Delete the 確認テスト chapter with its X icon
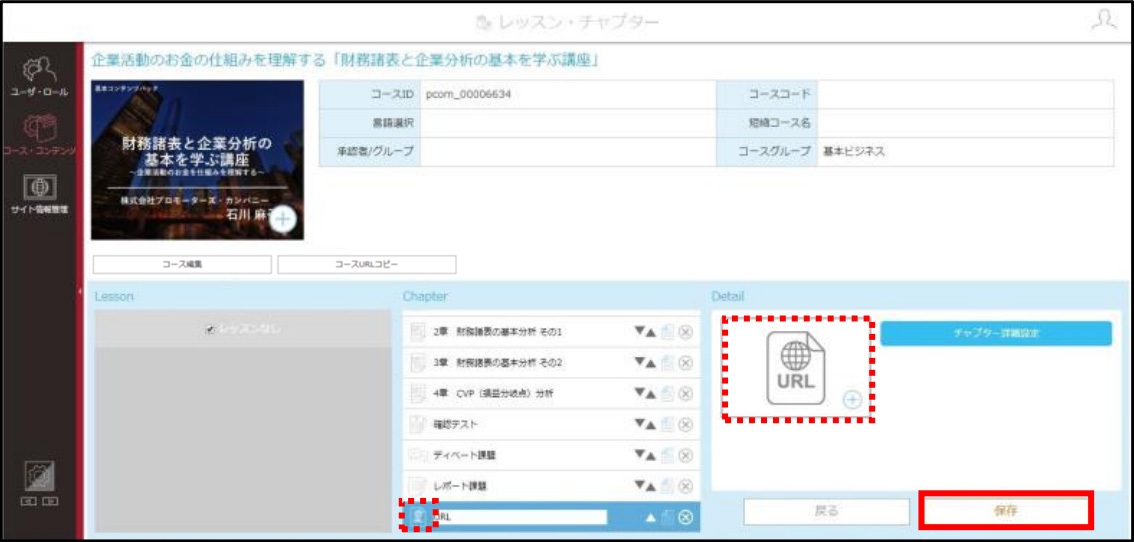This screenshot has width=1134, height=542. click(686, 424)
